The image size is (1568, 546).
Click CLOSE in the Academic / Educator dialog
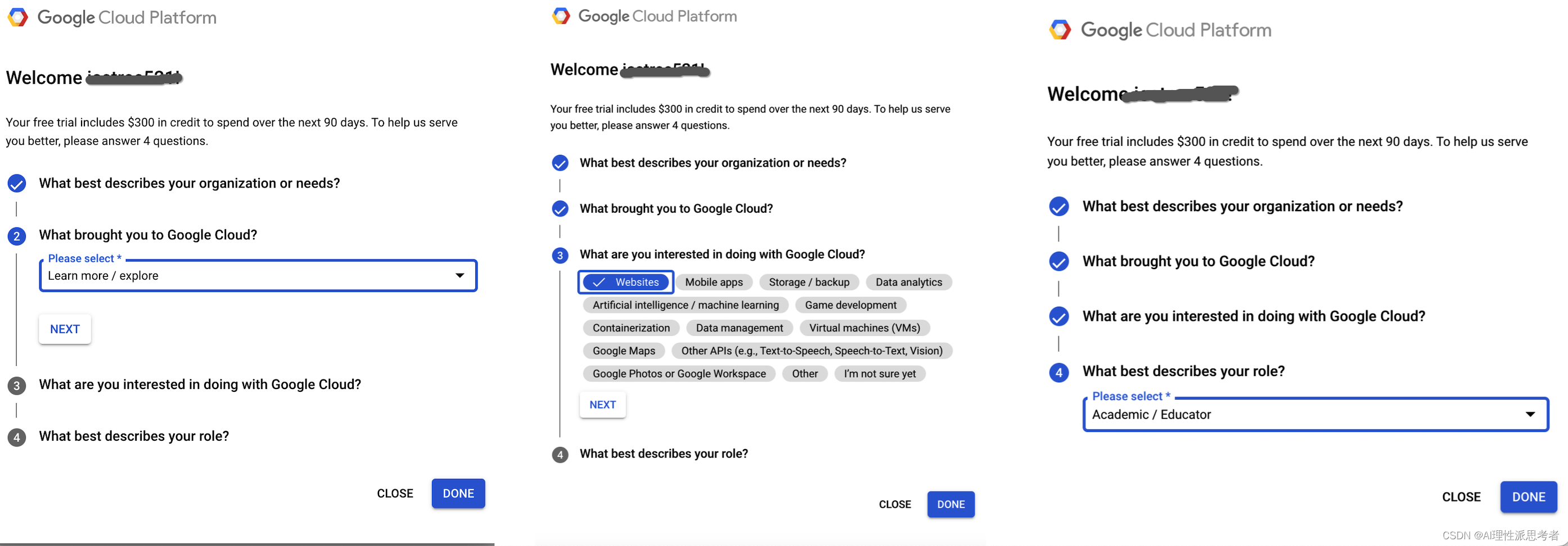pos(1461,497)
